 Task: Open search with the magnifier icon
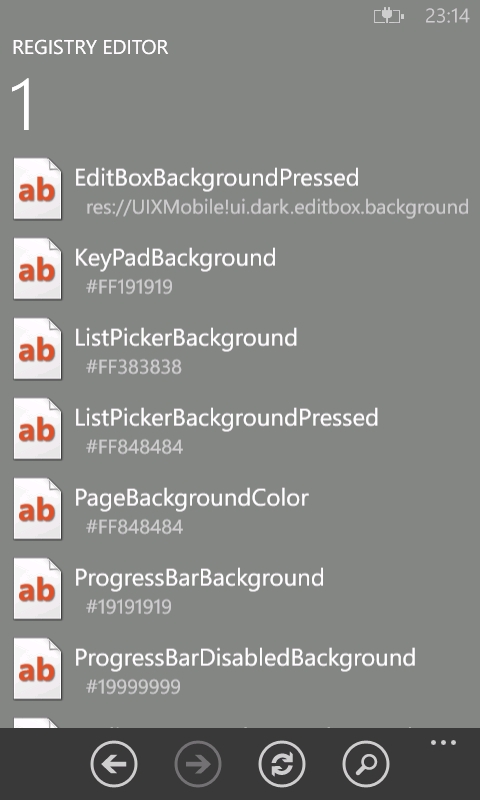[x=366, y=764]
